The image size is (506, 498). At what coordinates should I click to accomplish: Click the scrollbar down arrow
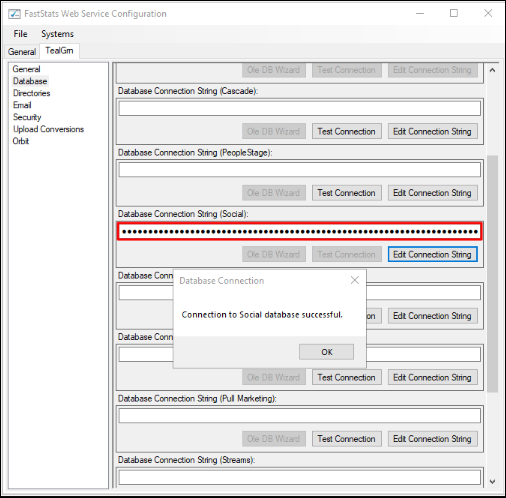pyautogui.click(x=492, y=482)
